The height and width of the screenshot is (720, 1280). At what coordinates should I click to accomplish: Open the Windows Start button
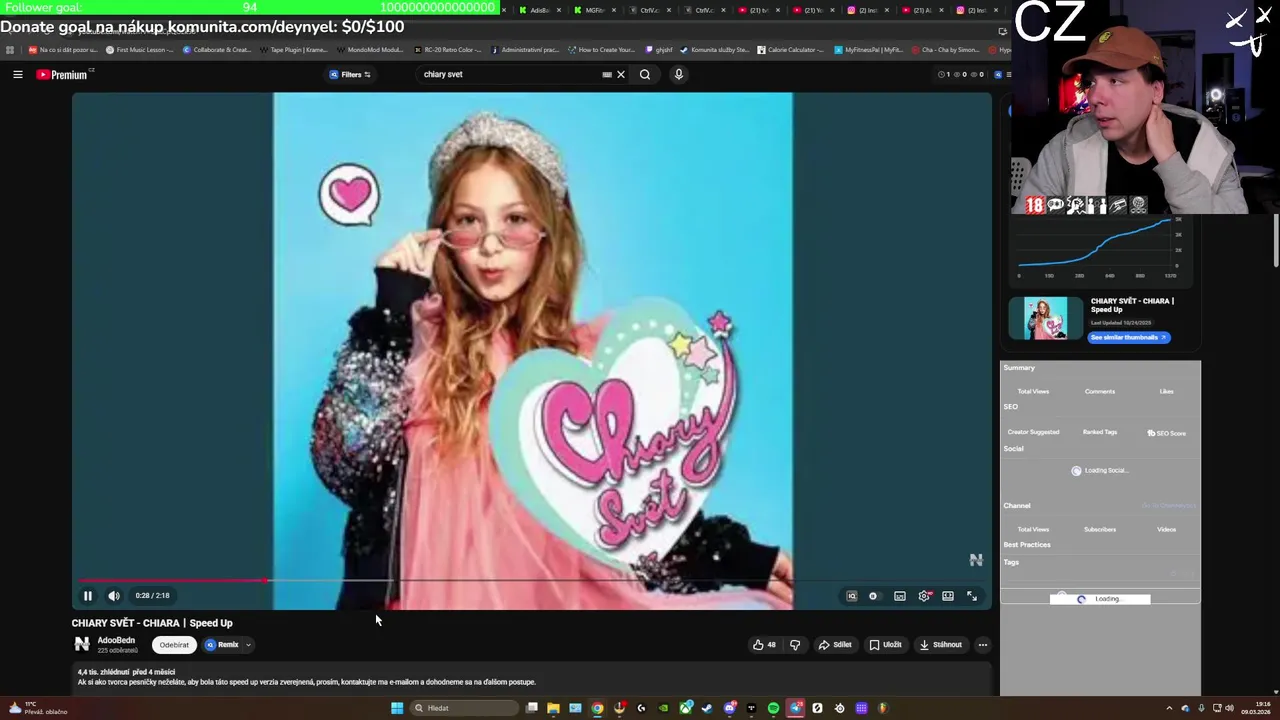(x=397, y=708)
